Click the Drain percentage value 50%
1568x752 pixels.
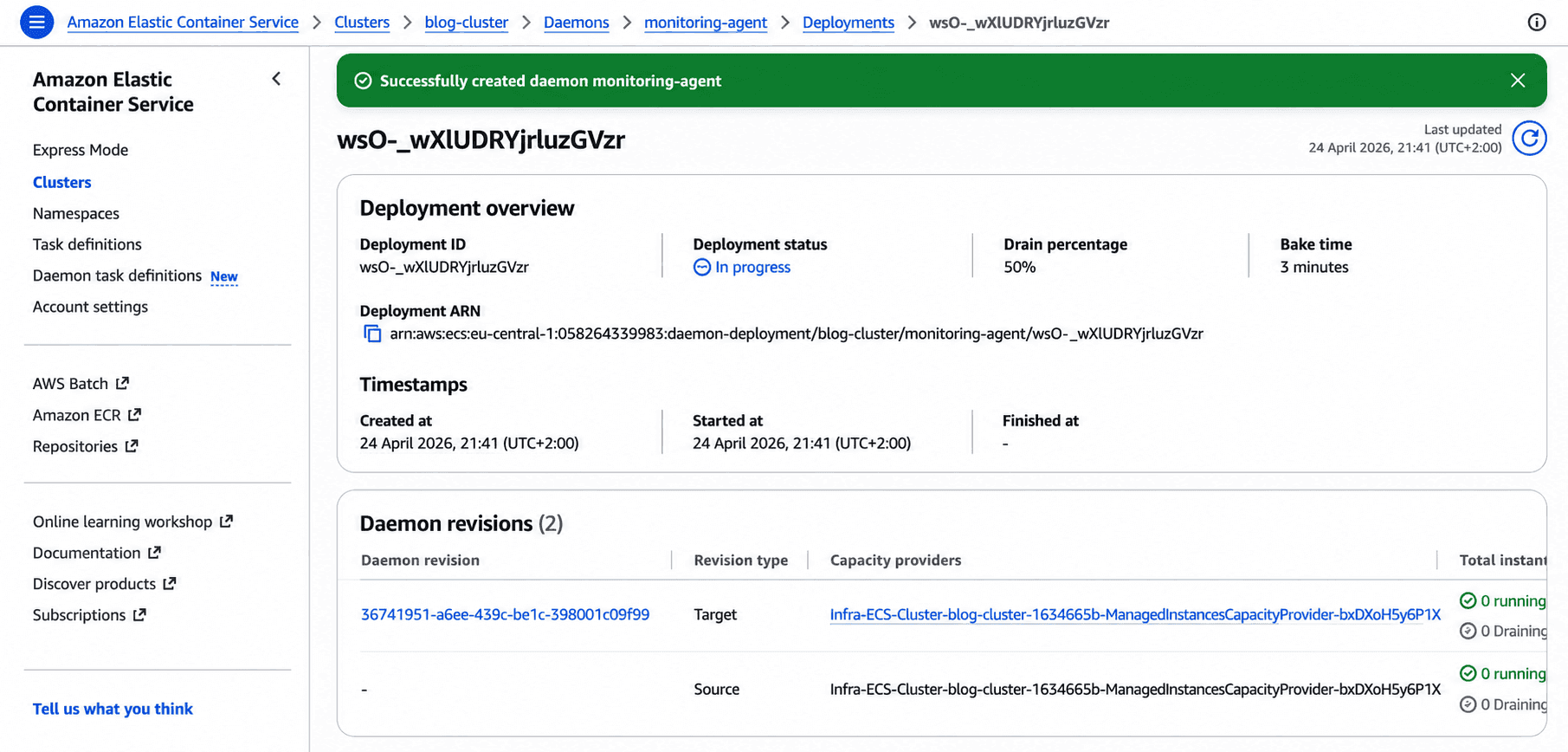pyautogui.click(x=1020, y=267)
